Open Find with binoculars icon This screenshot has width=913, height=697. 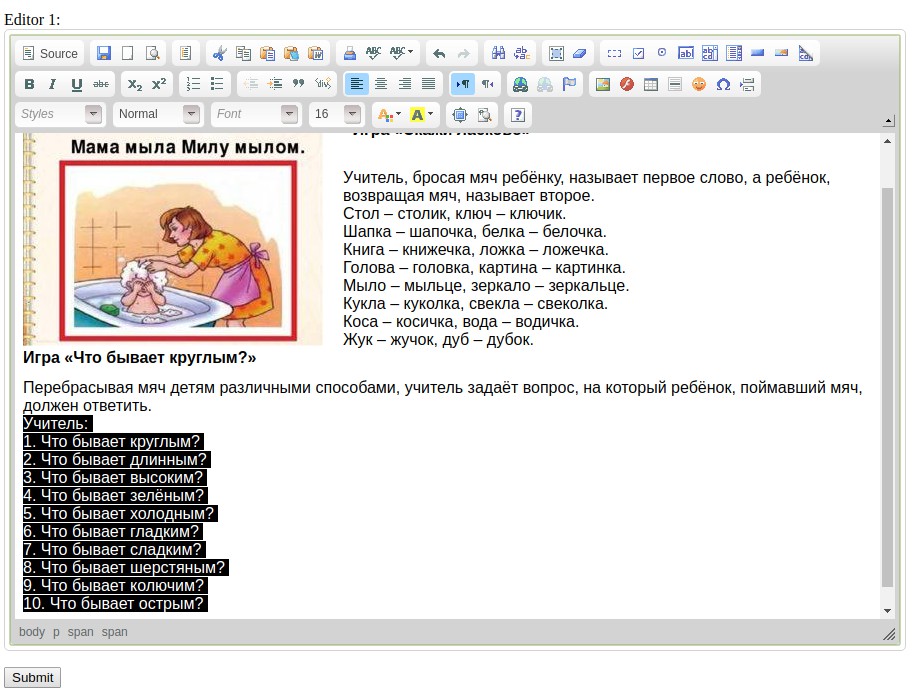tap(498, 54)
